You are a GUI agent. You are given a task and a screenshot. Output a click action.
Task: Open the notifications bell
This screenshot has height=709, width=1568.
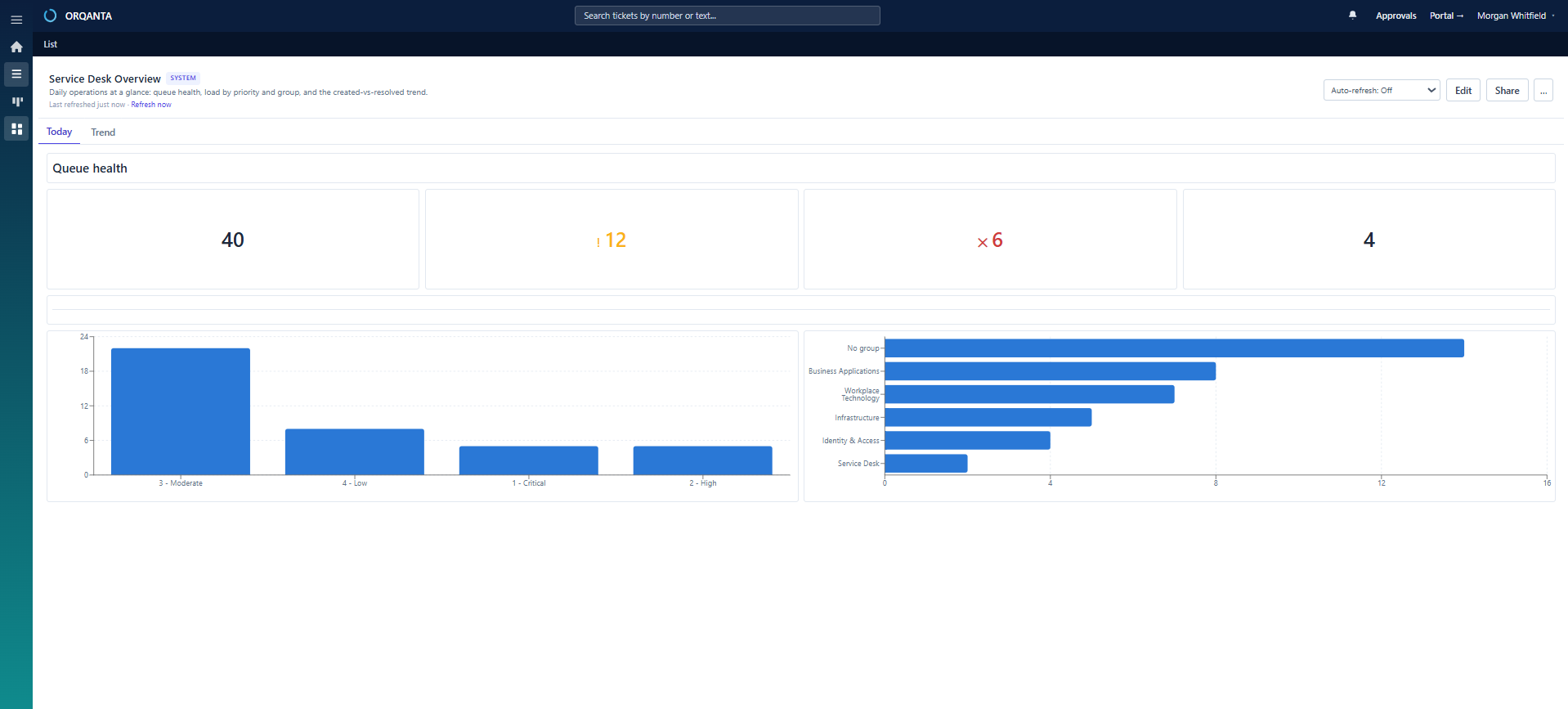pyautogui.click(x=1353, y=16)
